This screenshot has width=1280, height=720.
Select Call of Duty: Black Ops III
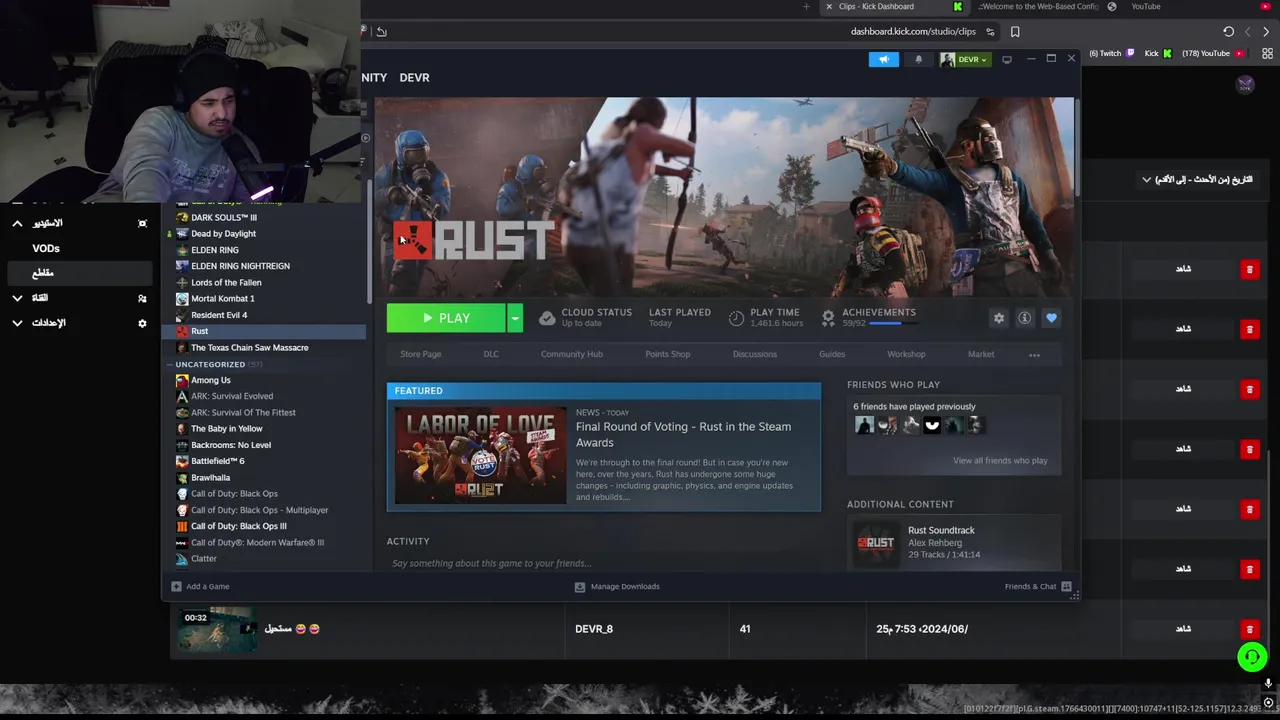click(x=238, y=526)
